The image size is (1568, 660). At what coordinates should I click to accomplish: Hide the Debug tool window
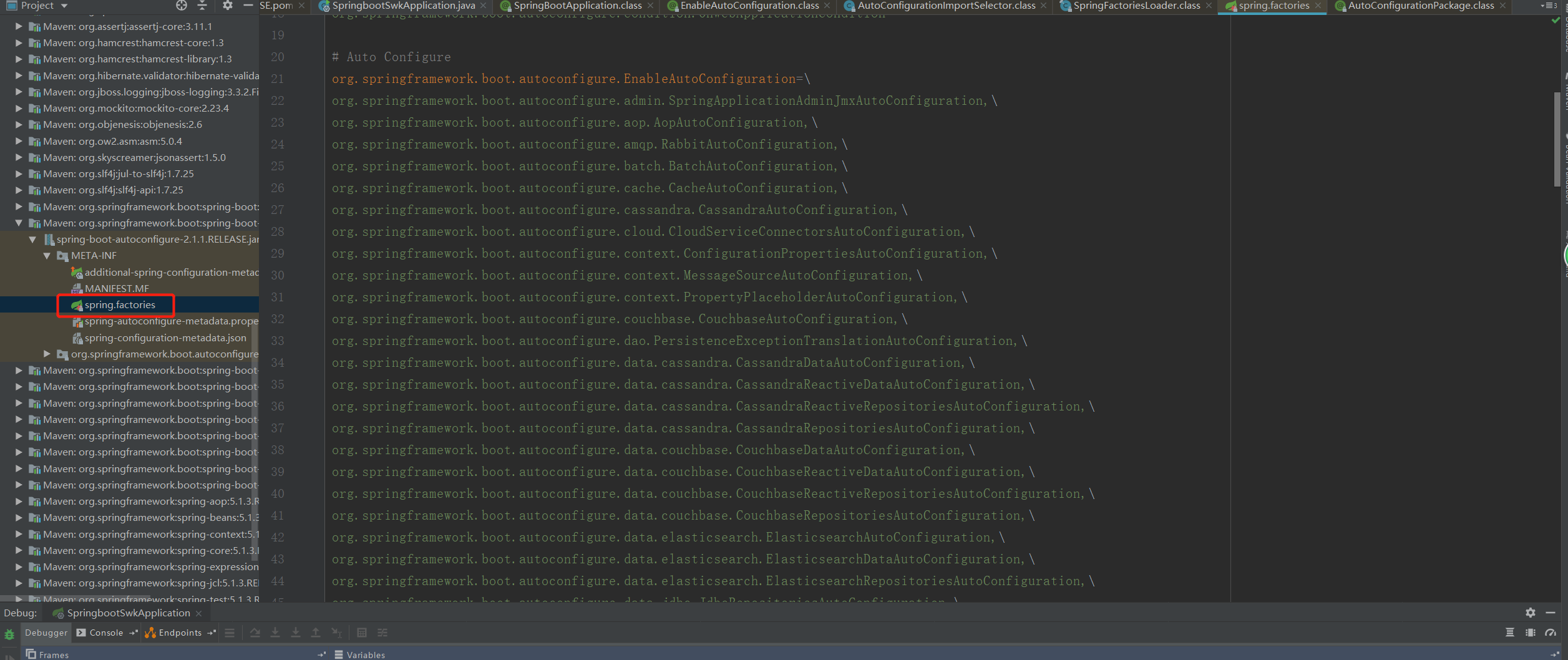point(1552,613)
